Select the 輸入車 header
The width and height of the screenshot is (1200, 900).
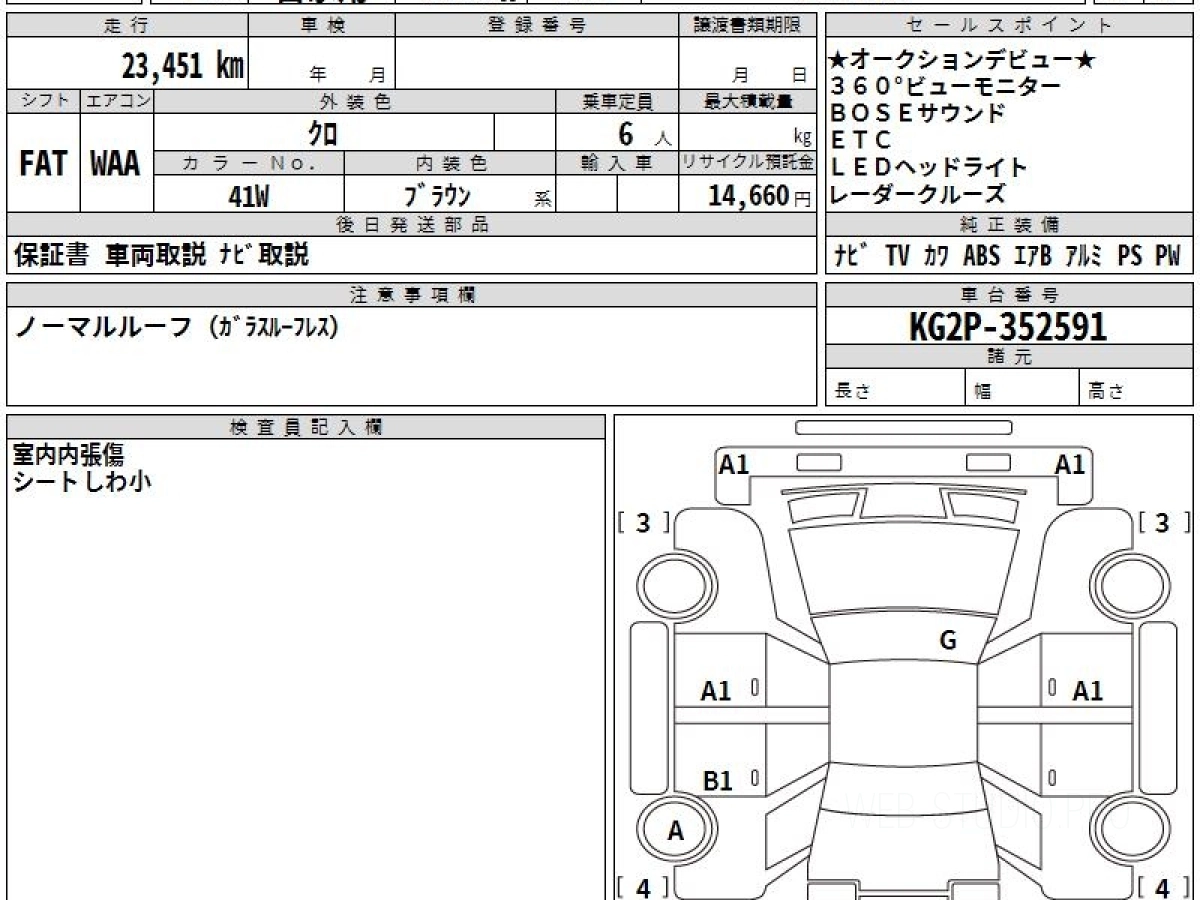point(617,163)
